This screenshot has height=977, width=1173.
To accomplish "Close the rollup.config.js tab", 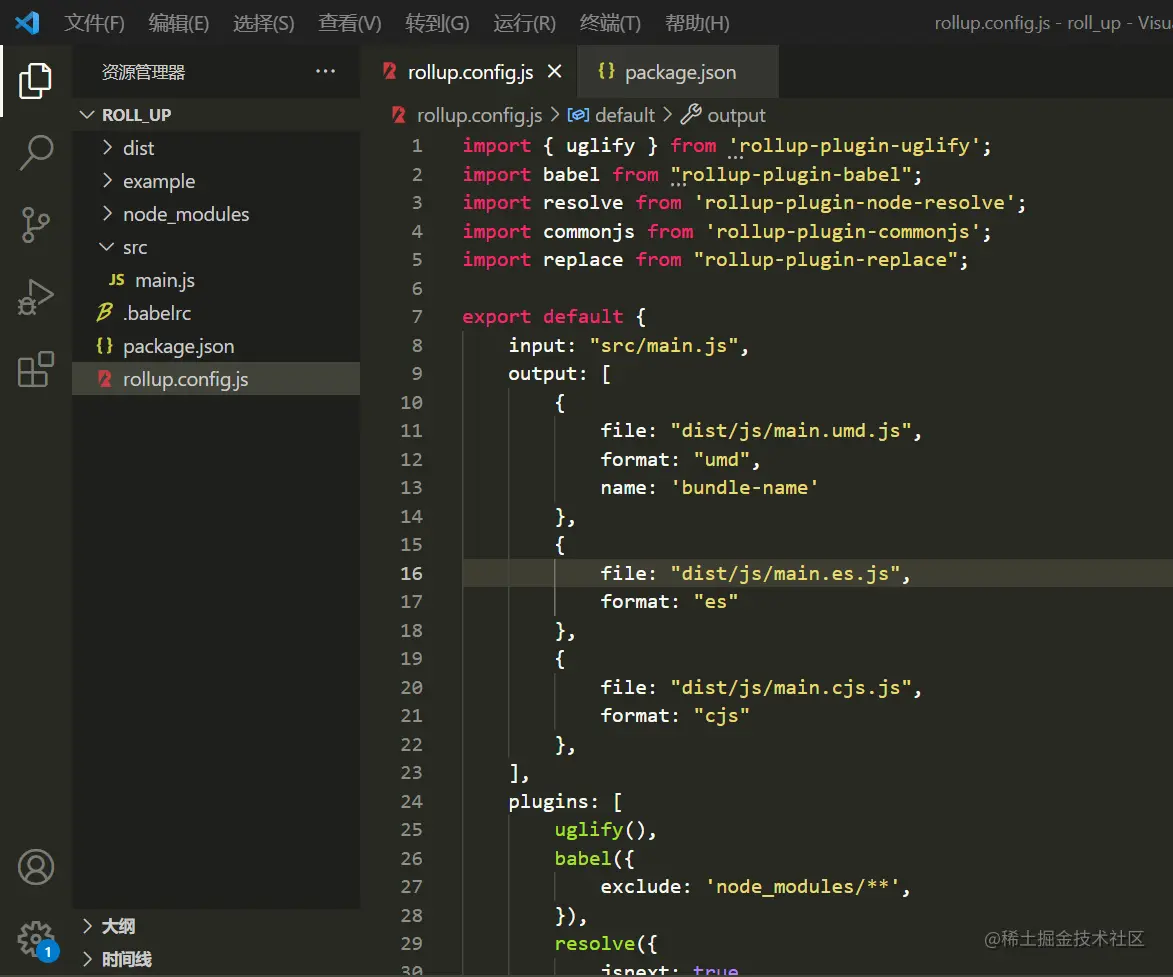I will tap(554, 71).
